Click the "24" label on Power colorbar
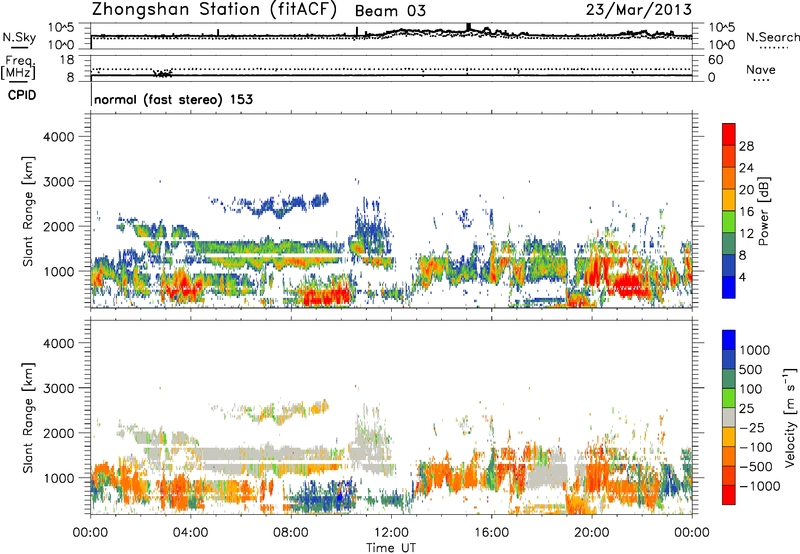The width and height of the screenshot is (800, 554). 746,168
